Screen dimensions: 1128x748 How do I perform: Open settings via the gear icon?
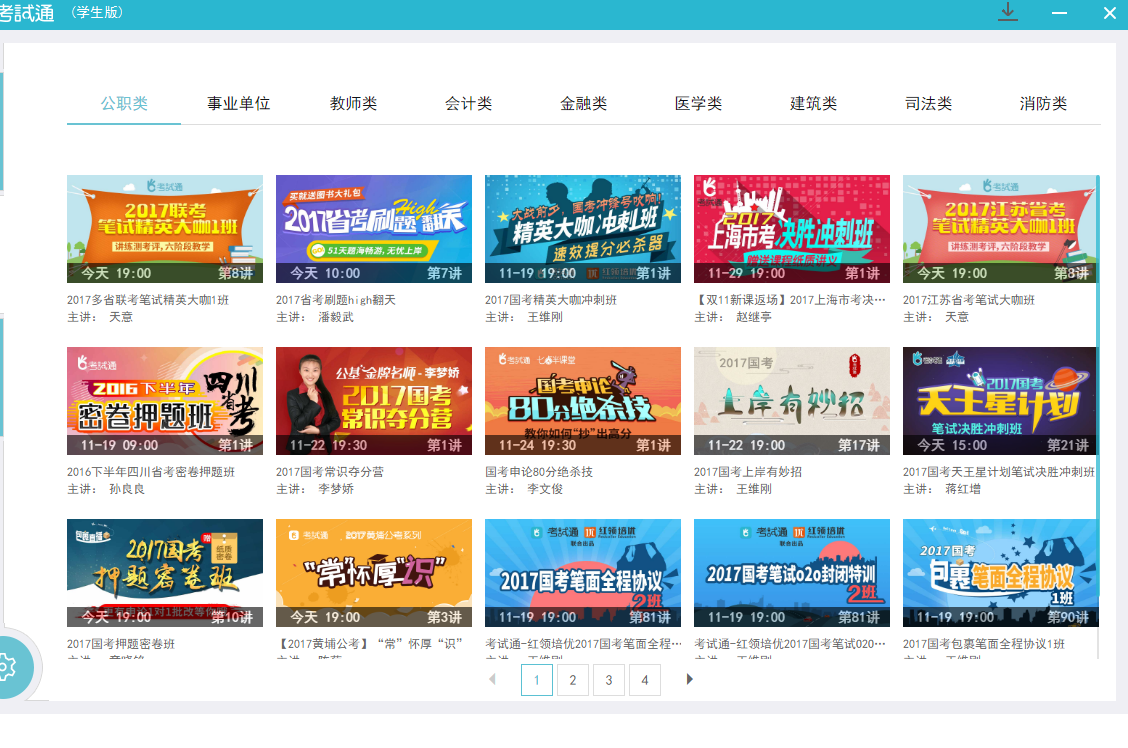(8, 666)
